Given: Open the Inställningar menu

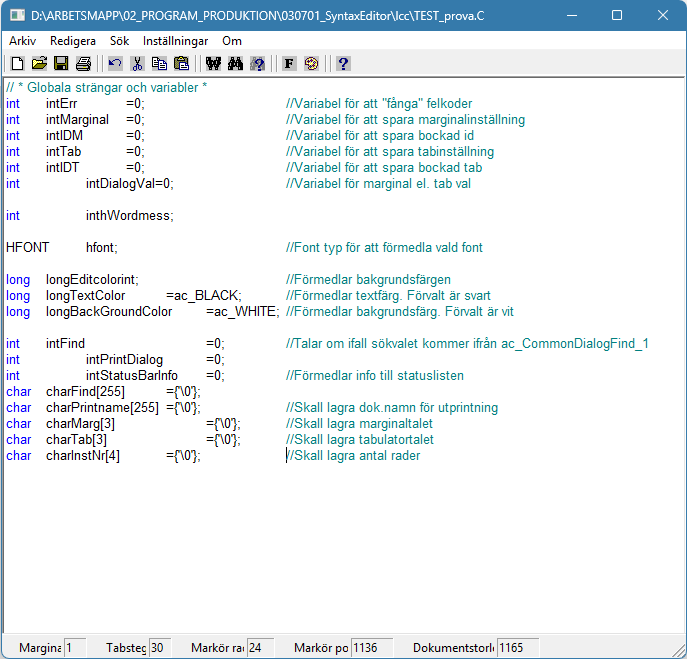Looking at the screenshot, I should click(x=175, y=41).
